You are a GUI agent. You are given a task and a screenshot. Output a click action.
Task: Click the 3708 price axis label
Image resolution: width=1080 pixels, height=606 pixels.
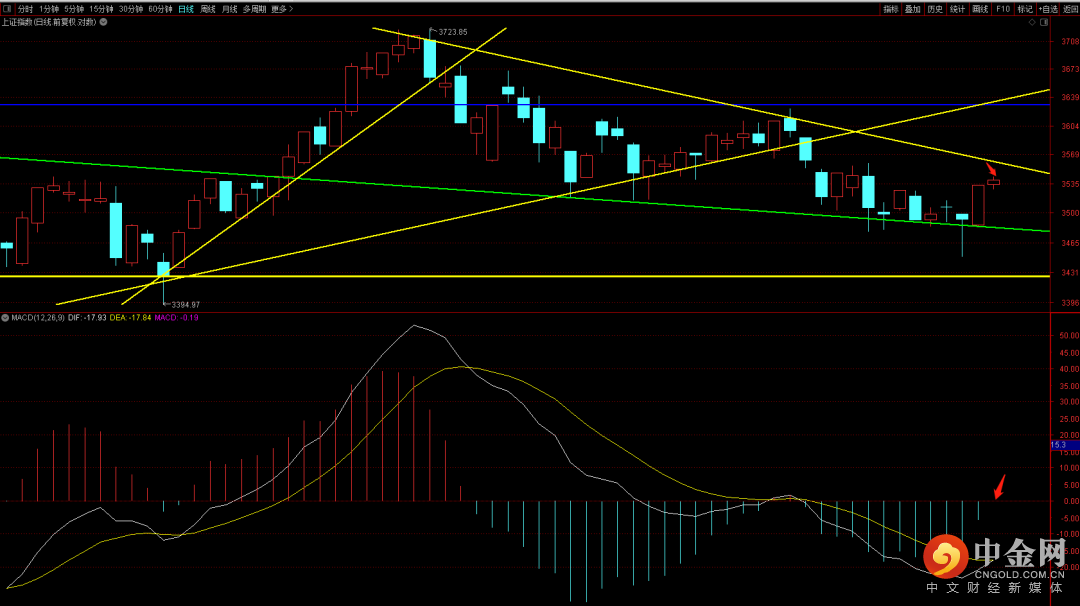click(x=1070, y=41)
